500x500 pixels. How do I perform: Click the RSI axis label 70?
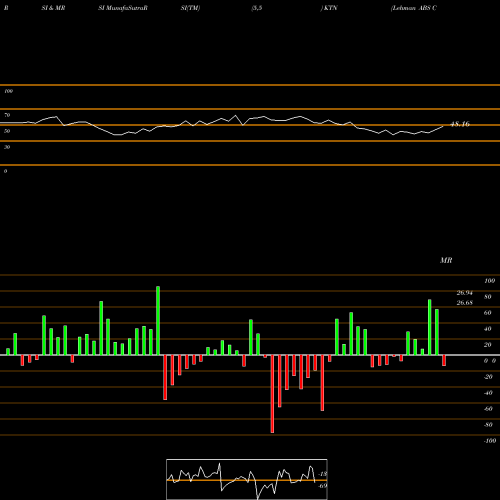[x=7, y=115]
